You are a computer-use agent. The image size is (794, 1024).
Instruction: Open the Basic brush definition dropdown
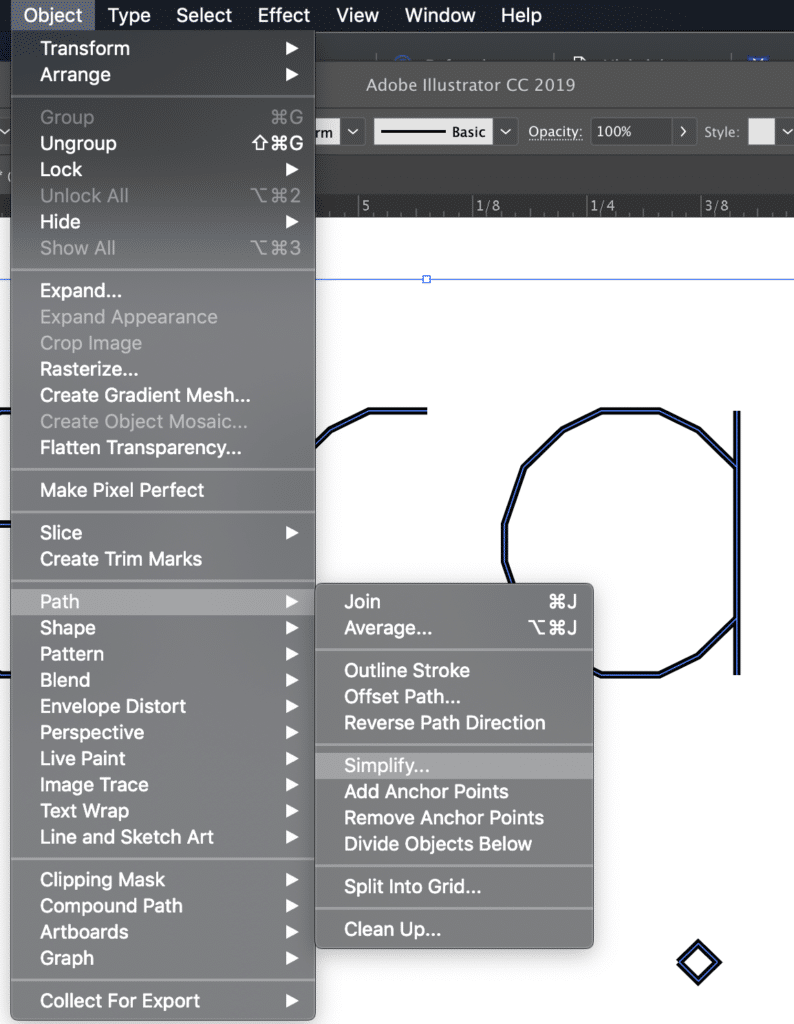(x=505, y=132)
